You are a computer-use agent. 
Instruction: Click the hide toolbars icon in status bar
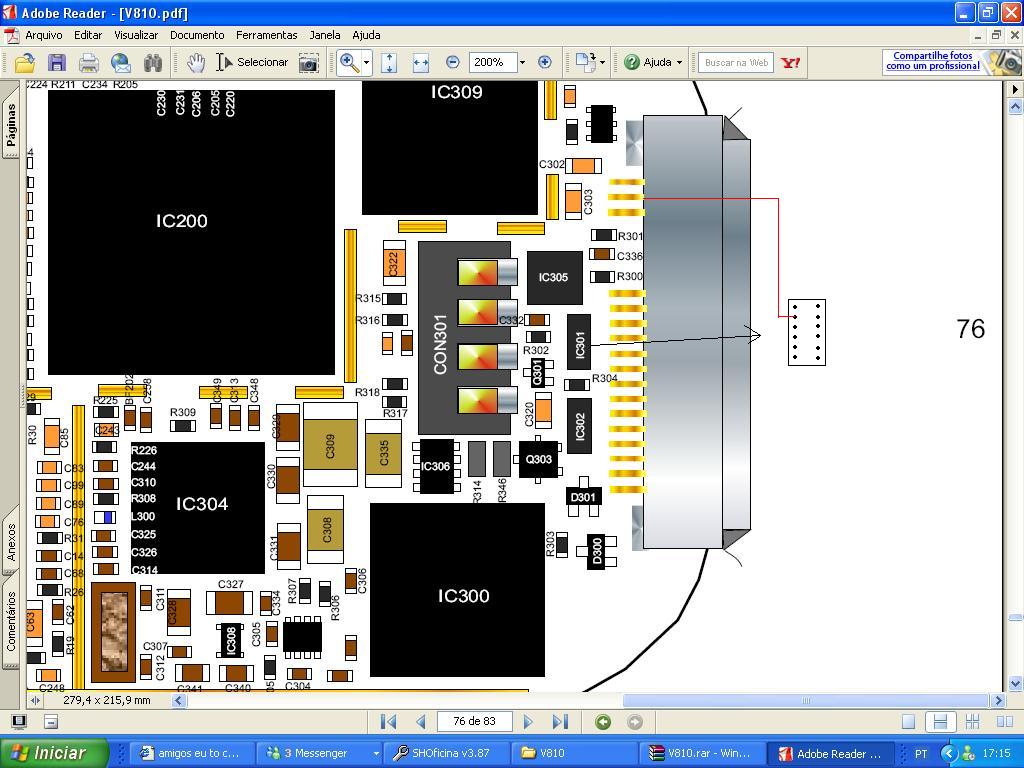tap(51, 722)
